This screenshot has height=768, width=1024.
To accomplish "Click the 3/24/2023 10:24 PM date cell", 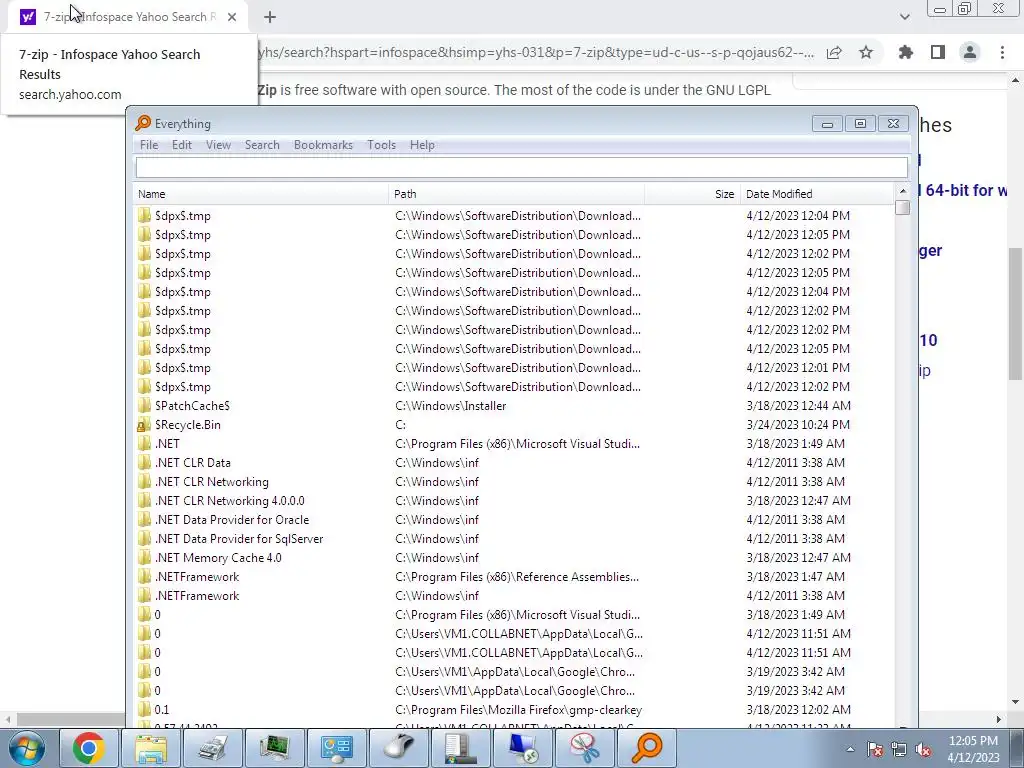I will 798,425.
